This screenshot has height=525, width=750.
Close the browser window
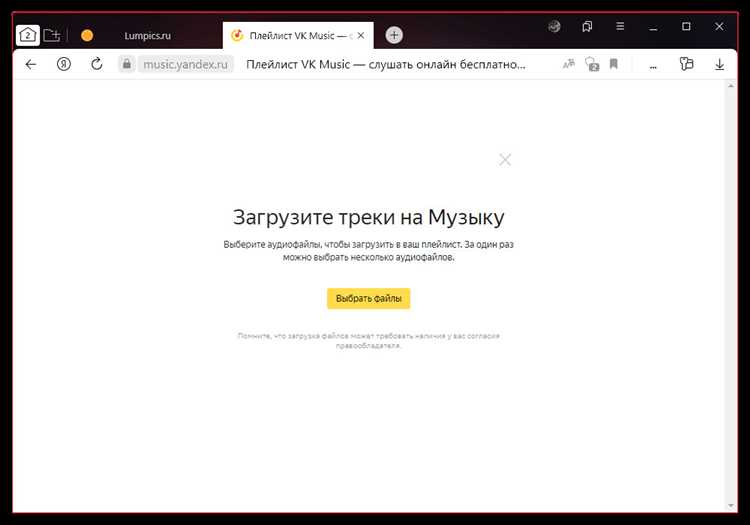pos(719,26)
